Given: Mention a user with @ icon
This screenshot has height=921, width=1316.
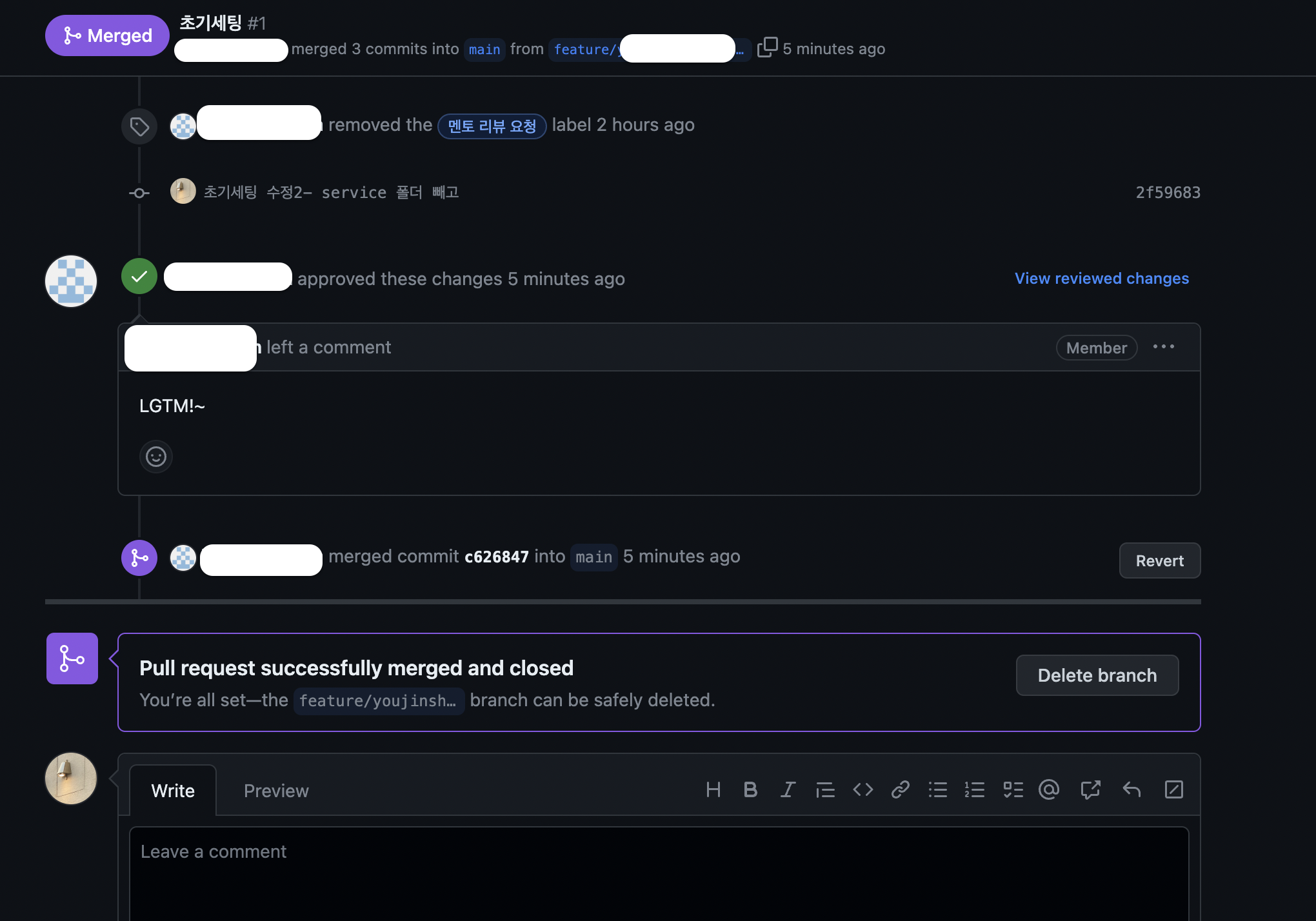Looking at the screenshot, I should [x=1049, y=790].
